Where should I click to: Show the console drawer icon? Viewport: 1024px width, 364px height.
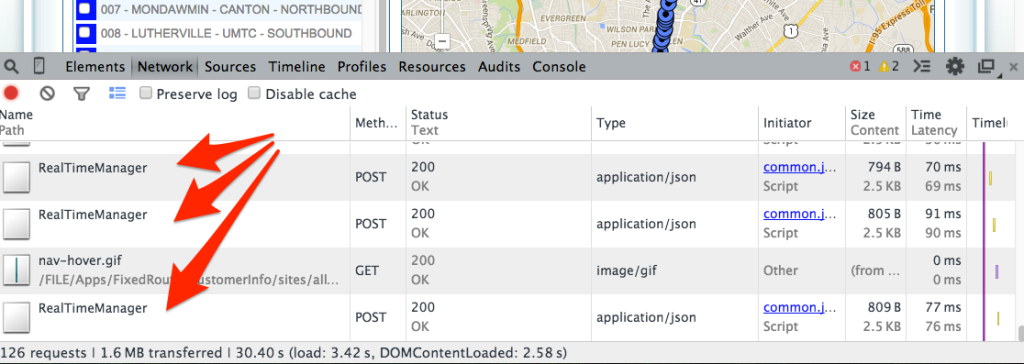coord(921,67)
